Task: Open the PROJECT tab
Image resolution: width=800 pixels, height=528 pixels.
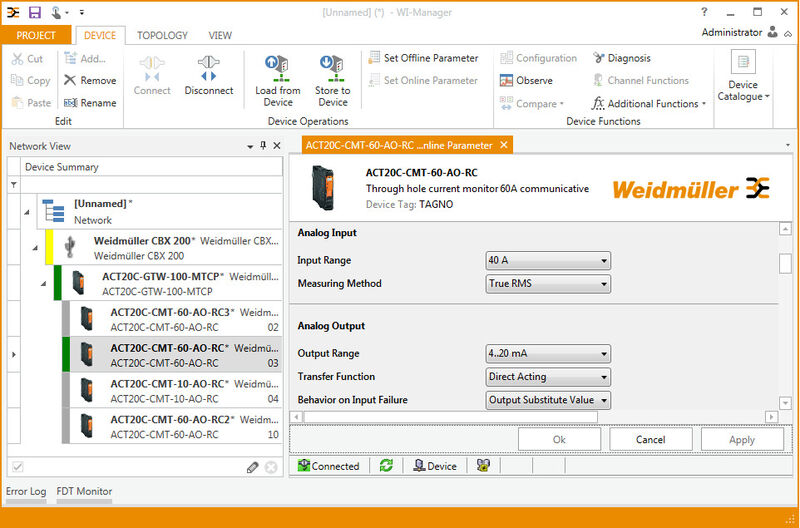Action: pos(35,35)
